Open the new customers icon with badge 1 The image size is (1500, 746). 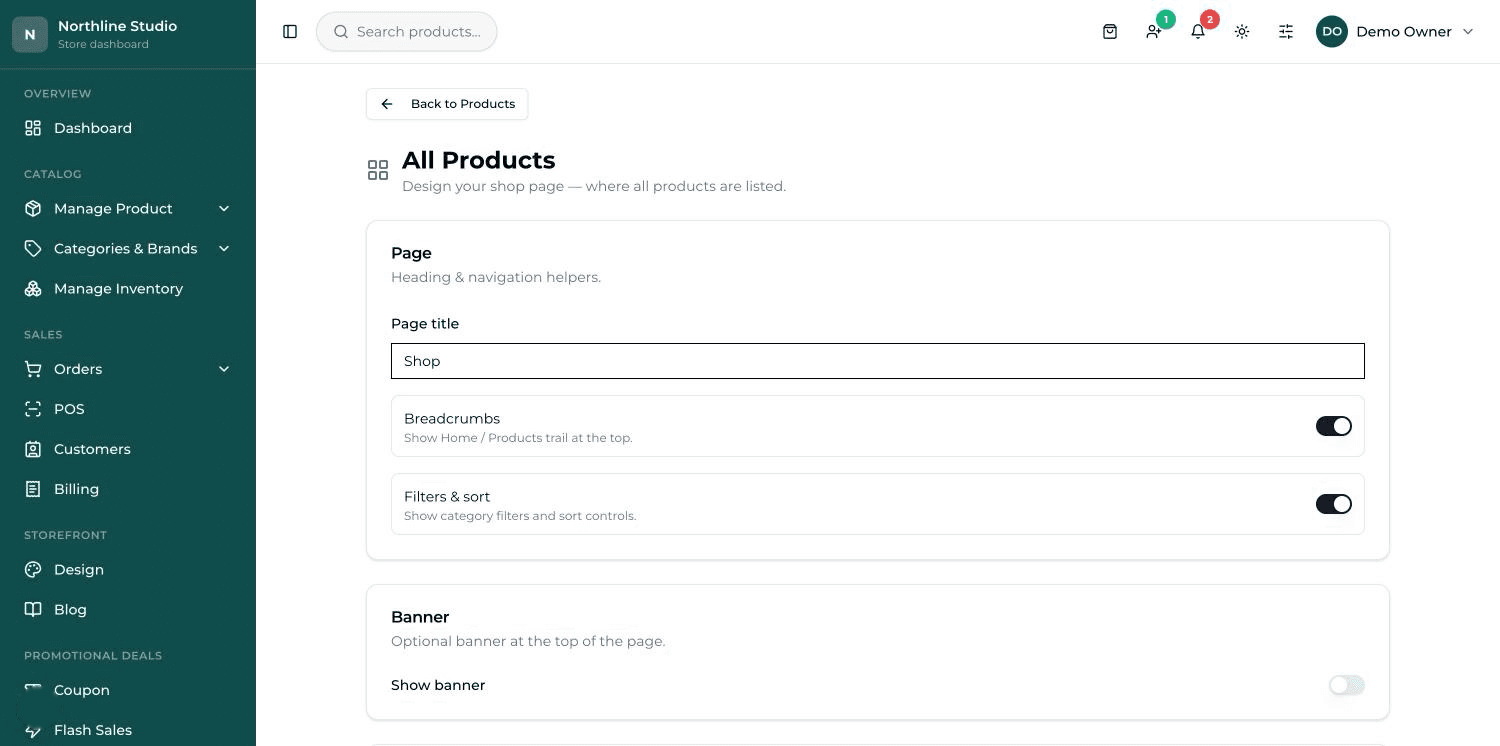pos(1154,32)
